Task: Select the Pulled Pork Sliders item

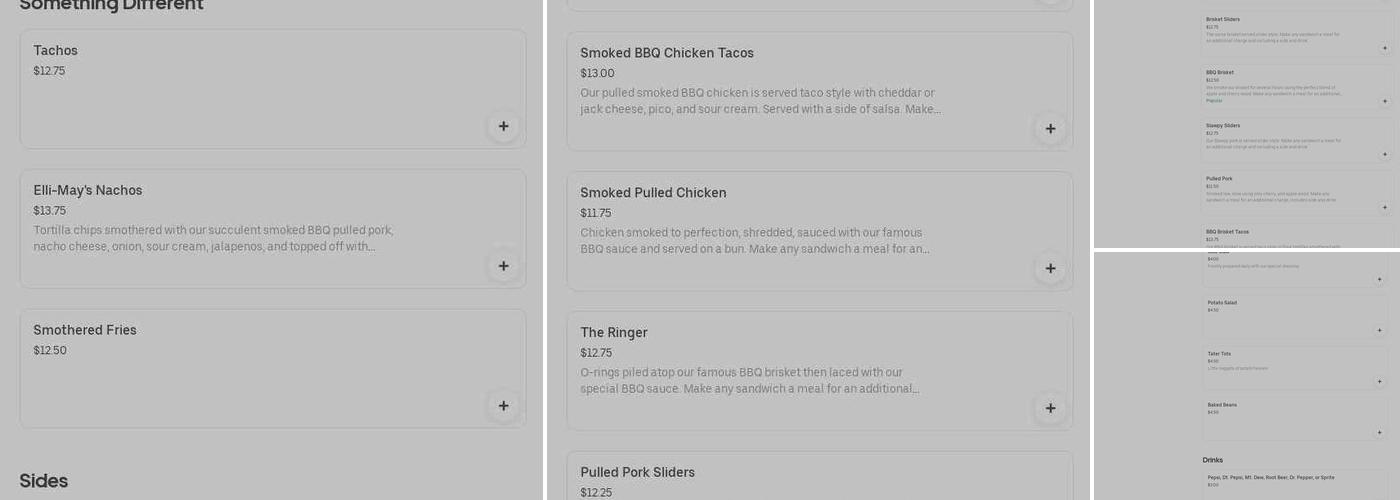Action: (637, 473)
